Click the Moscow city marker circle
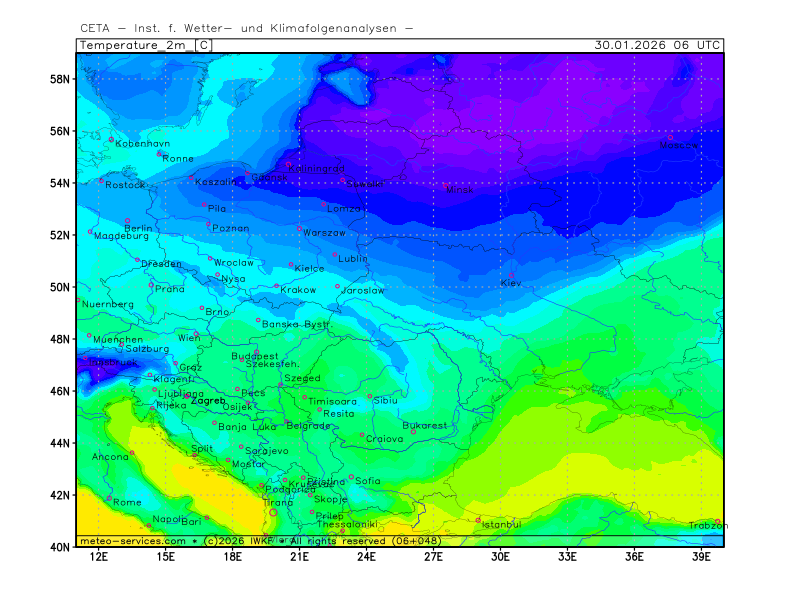 671,138
